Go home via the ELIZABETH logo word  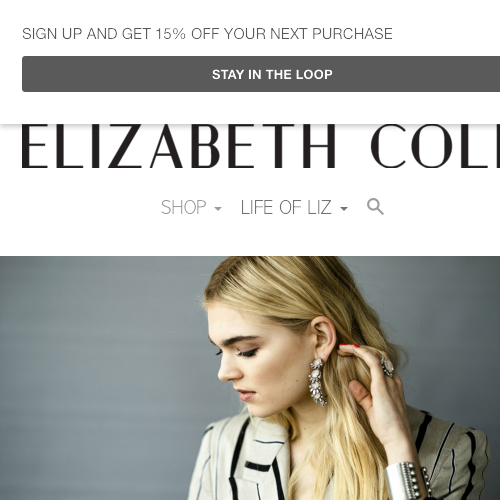pyautogui.click(x=178, y=146)
